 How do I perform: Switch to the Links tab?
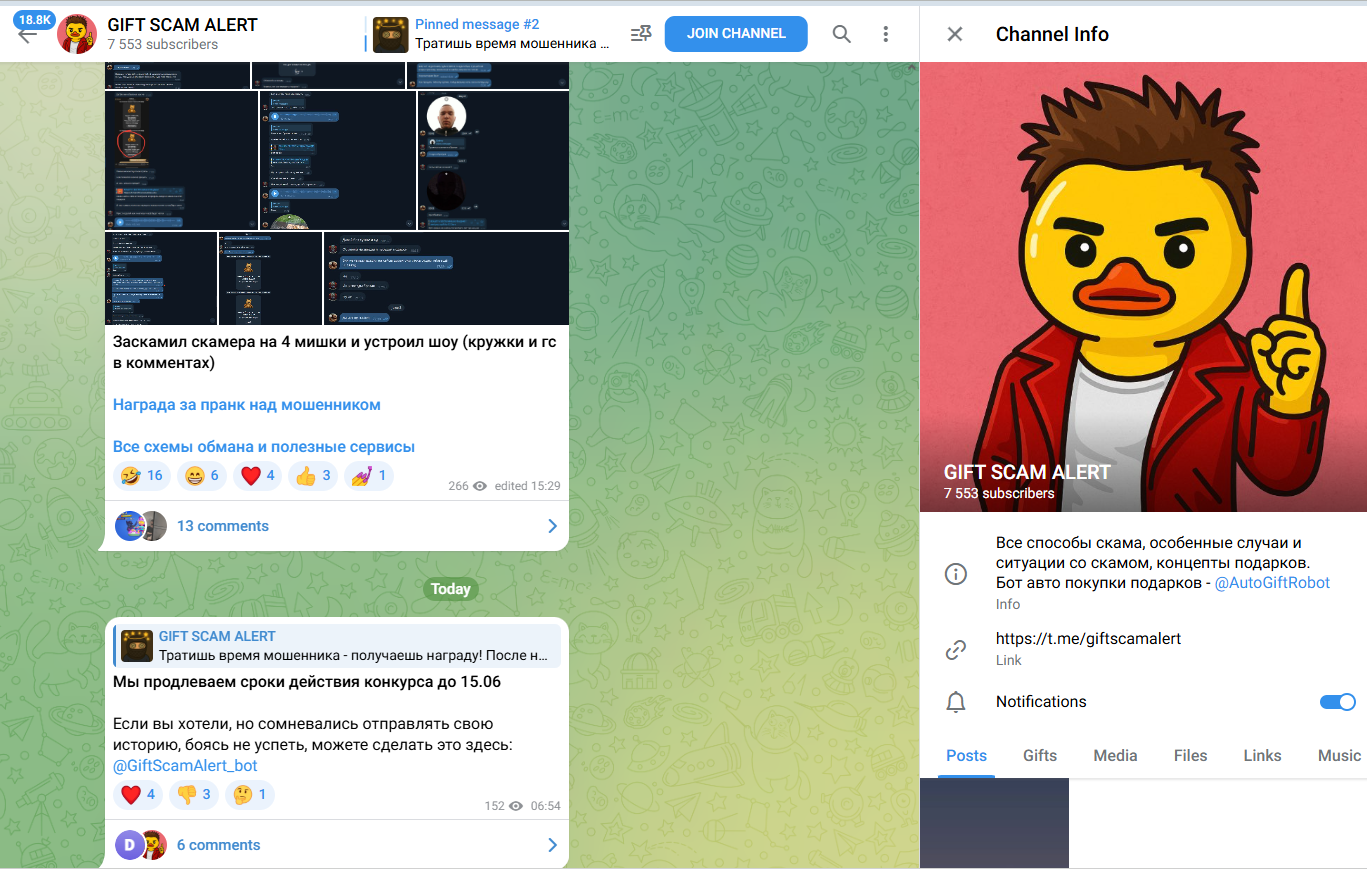[1262, 756]
